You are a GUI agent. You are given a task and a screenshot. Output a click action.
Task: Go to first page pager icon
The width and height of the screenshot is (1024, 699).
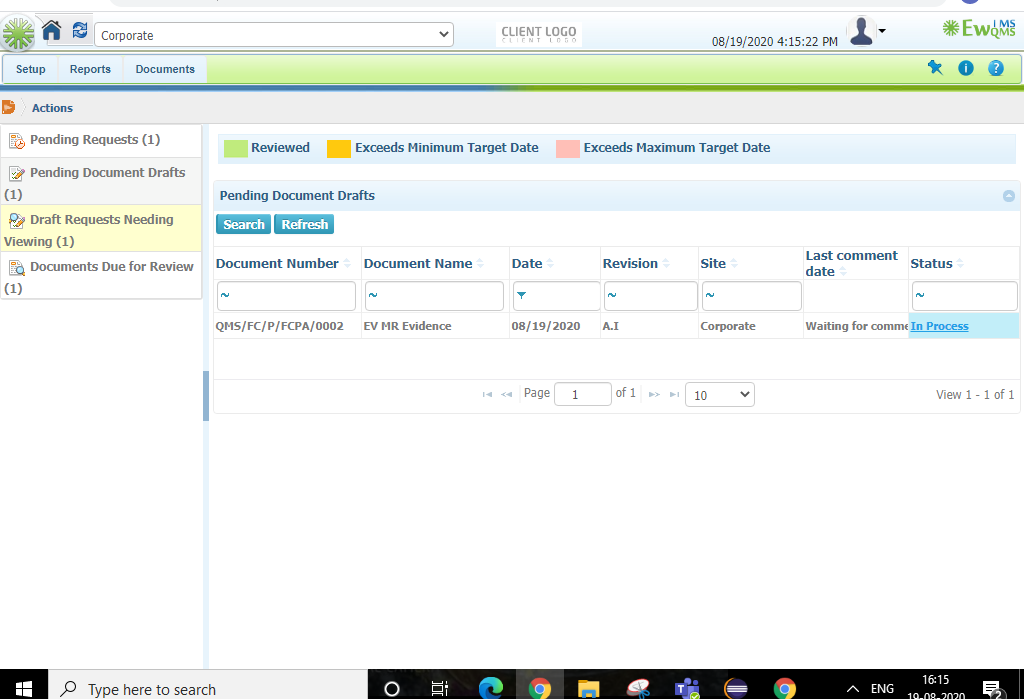point(487,395)
